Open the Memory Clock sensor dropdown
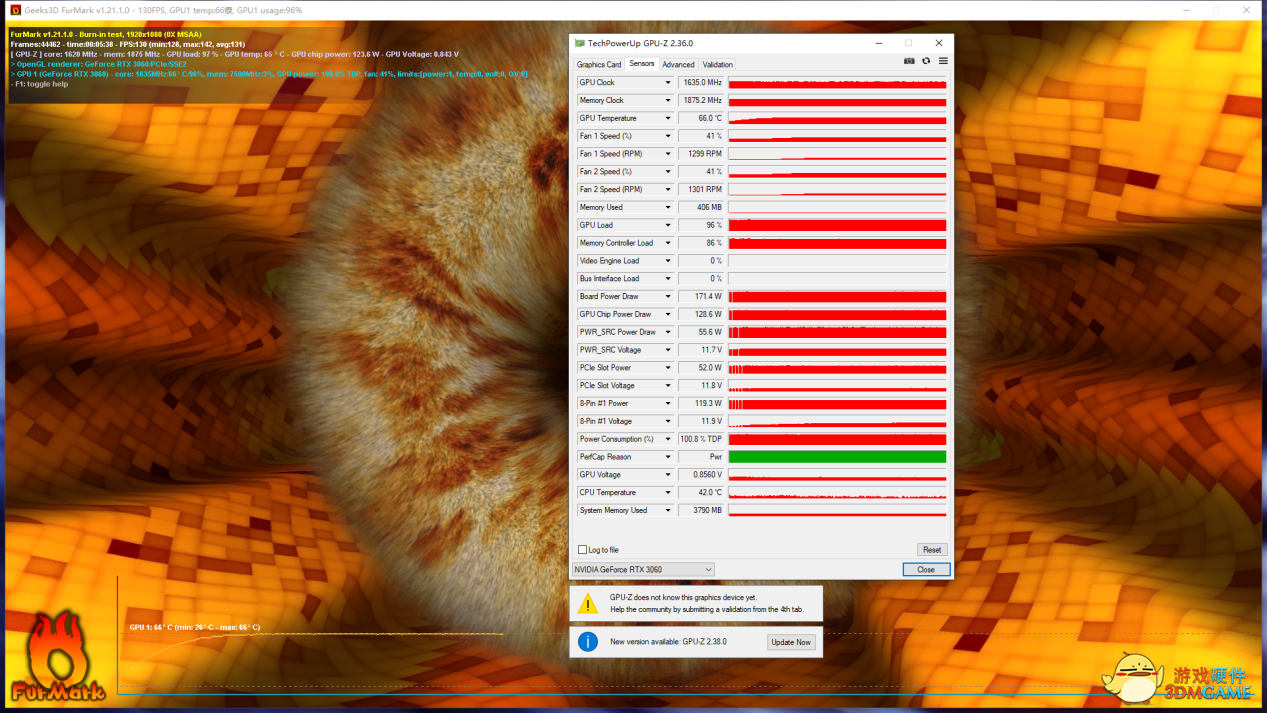Viewport: 1267px width, 713px height. click(x=668, y=101)
